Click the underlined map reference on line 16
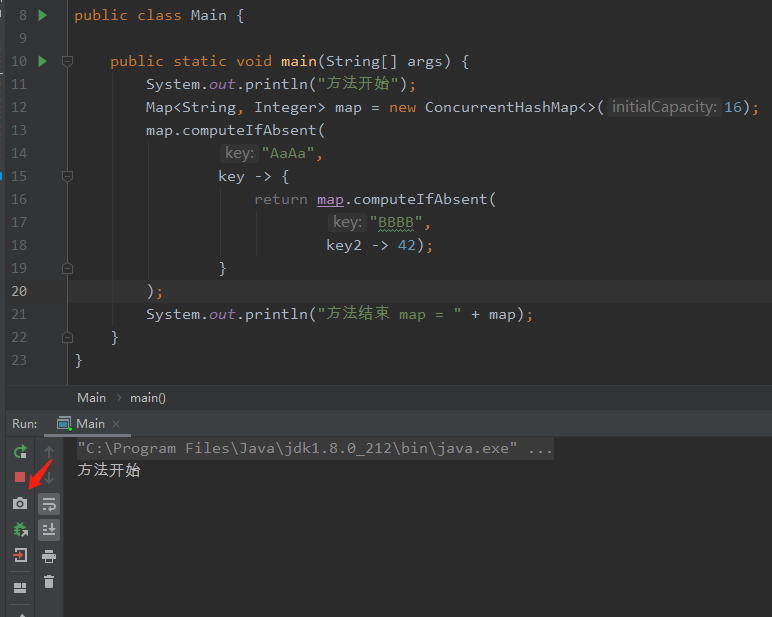772x617 pixels. pyautogui.click(x=330, y=199)
